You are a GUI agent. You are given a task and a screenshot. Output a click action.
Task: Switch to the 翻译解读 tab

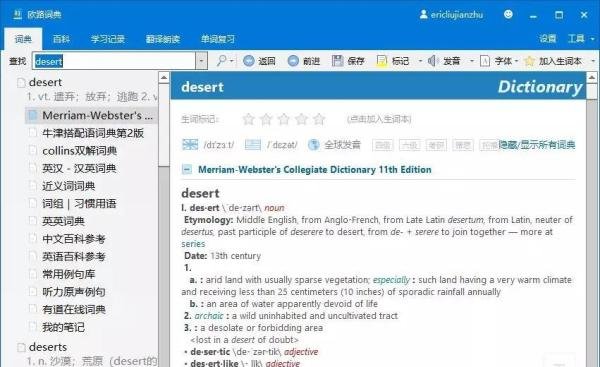pyautogui.click(x=163, y=39)
